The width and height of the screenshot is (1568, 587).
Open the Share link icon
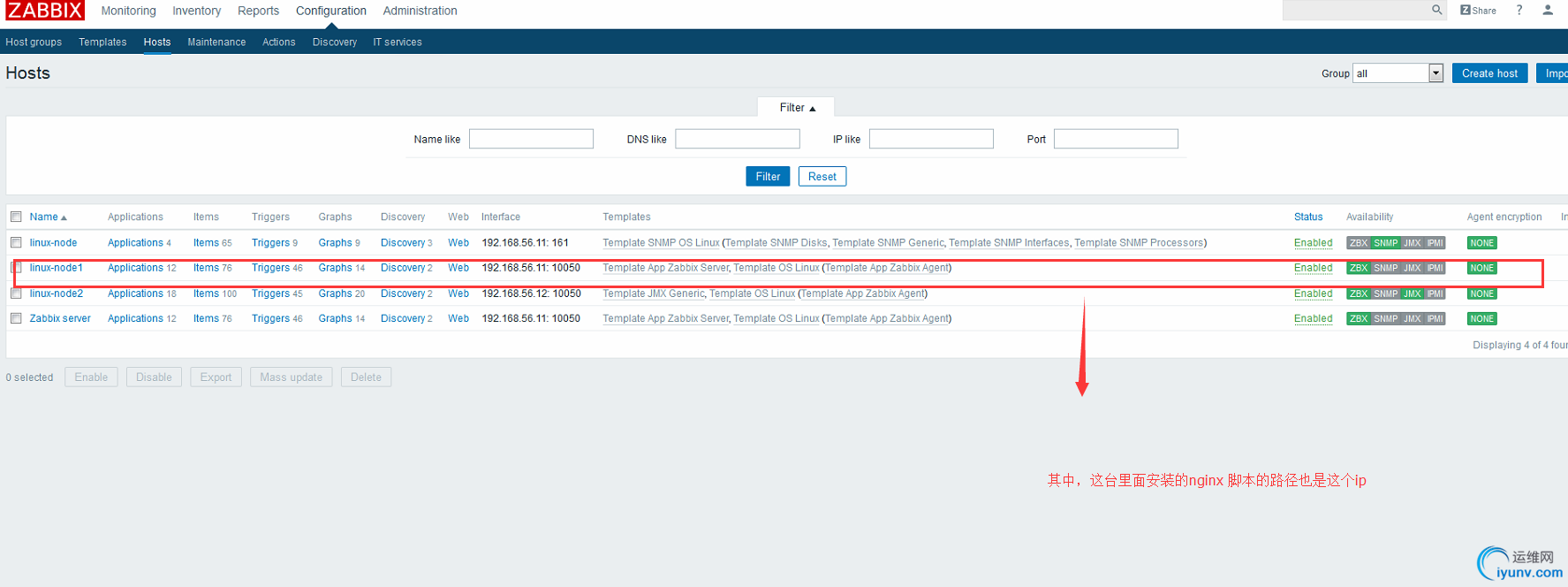tap(1478, 11)
